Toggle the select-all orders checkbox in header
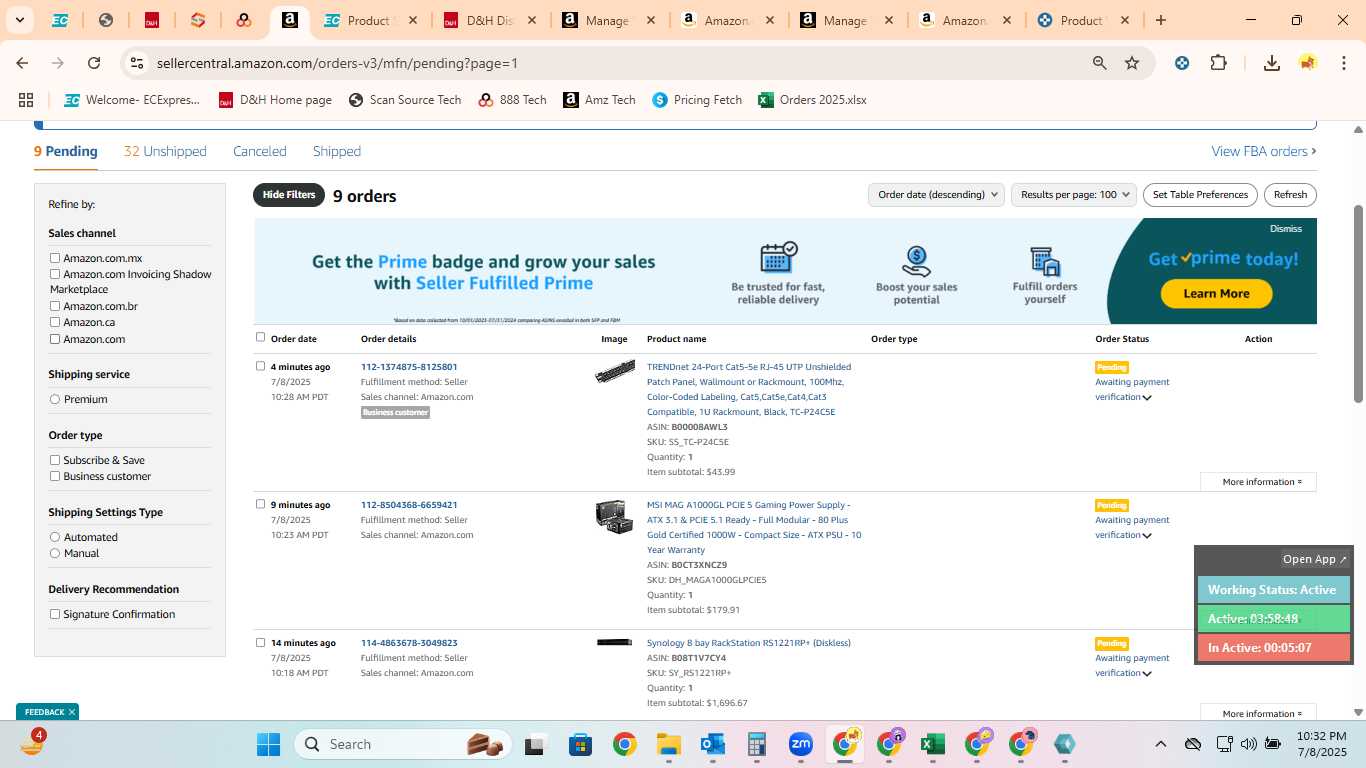The height and width of the screenshot is (768, 1366). pos(261,337)
